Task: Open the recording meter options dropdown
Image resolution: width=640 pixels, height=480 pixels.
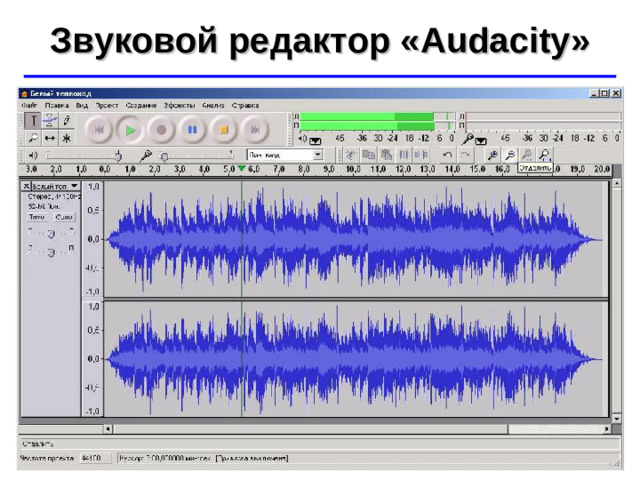Action: pyautogui.click(x=481, y=141)
